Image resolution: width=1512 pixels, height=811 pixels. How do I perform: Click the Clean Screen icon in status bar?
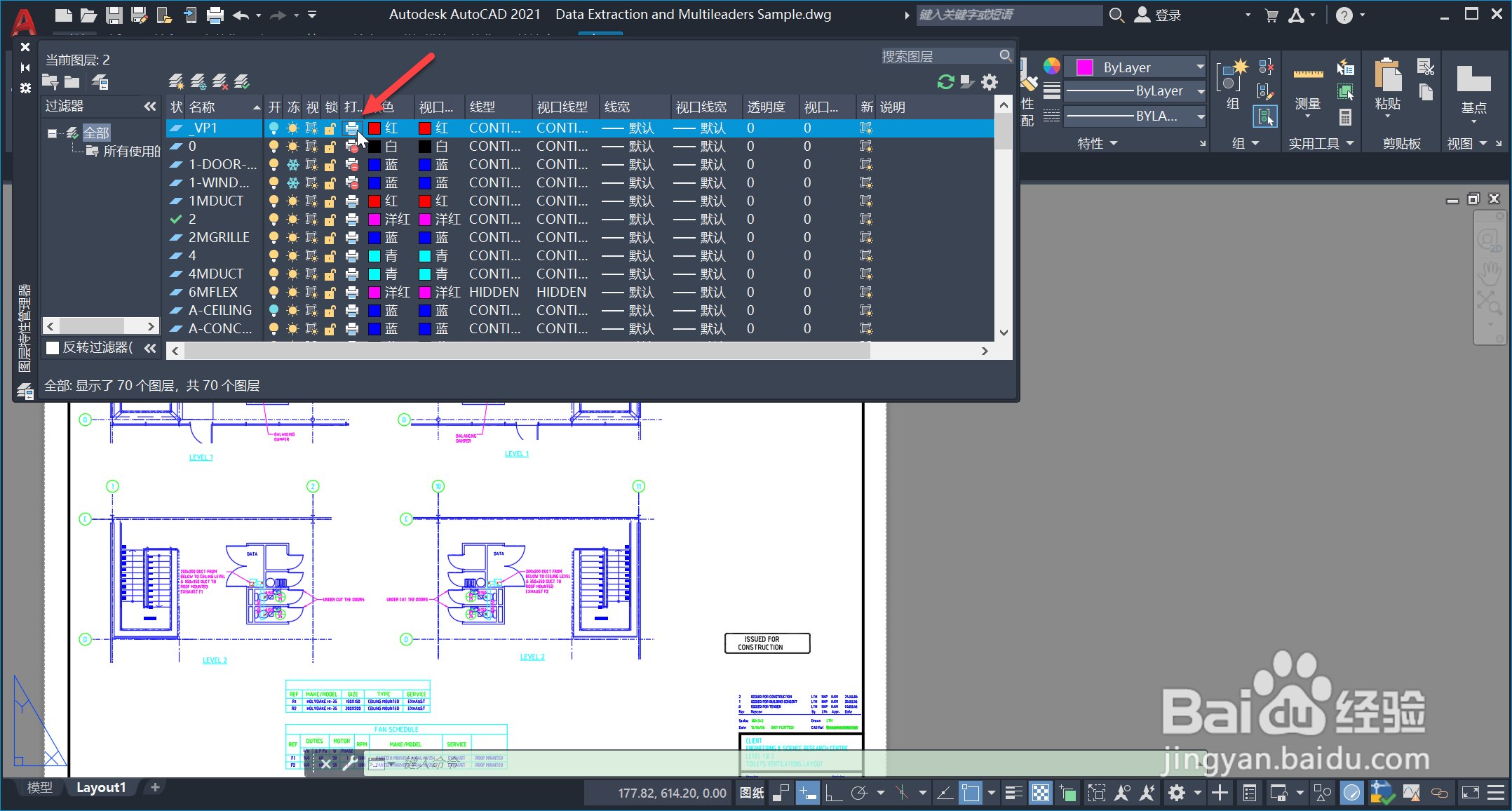pyautogui.click(x=1470, y=793)
